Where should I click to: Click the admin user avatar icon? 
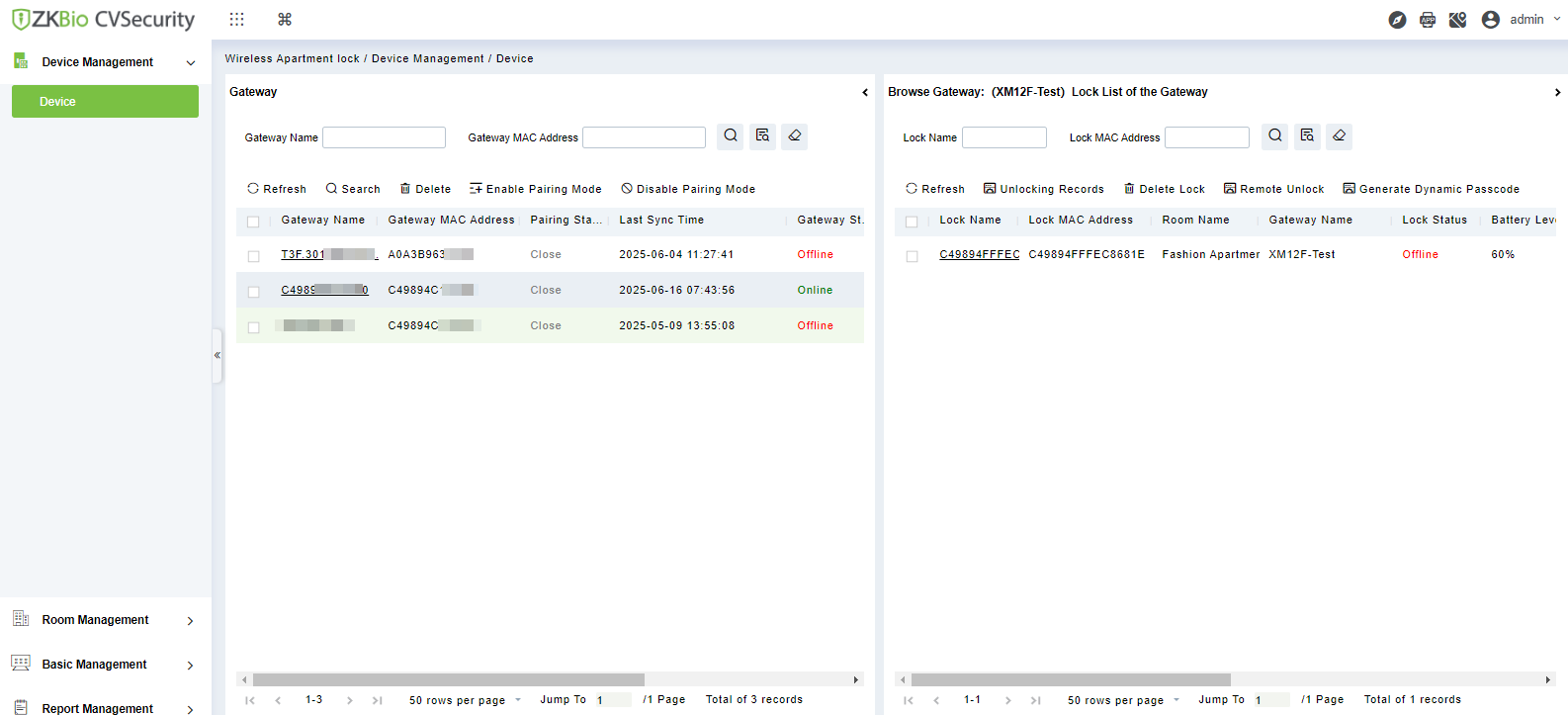point(1491,20)
